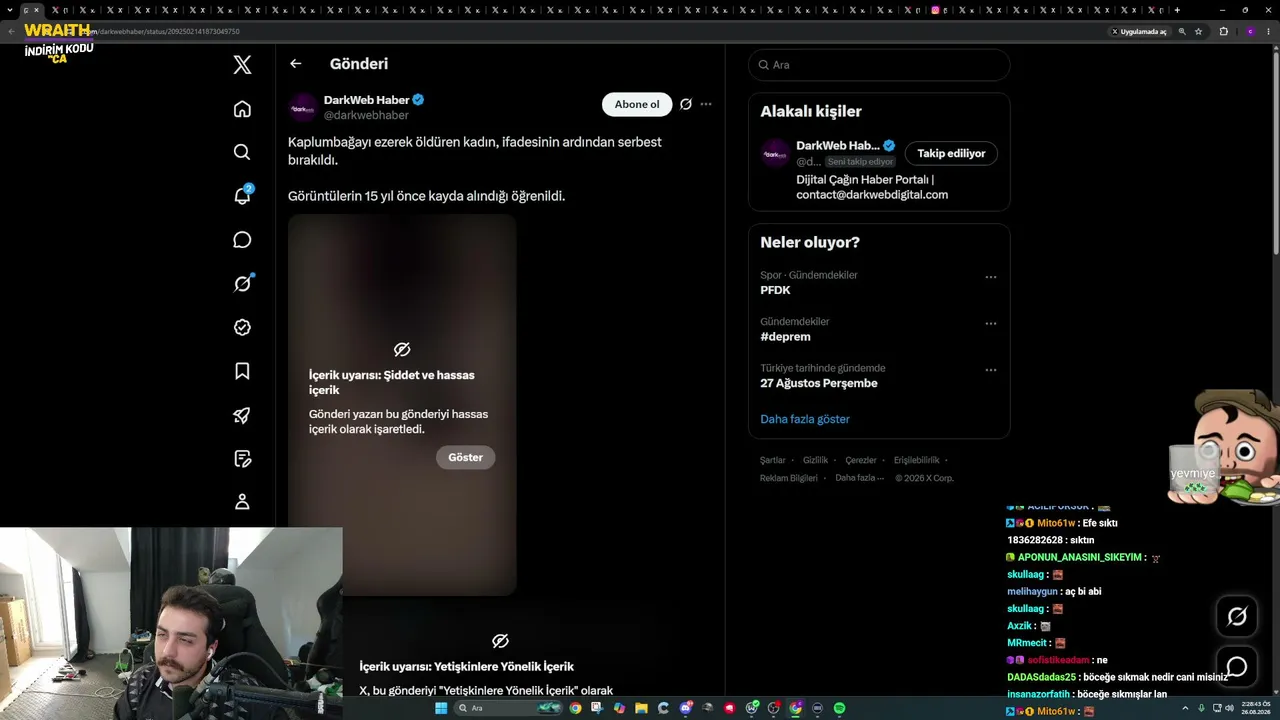Click the DarkWeb Haber author avatar
1280x720 pixels.
point(303,107)
